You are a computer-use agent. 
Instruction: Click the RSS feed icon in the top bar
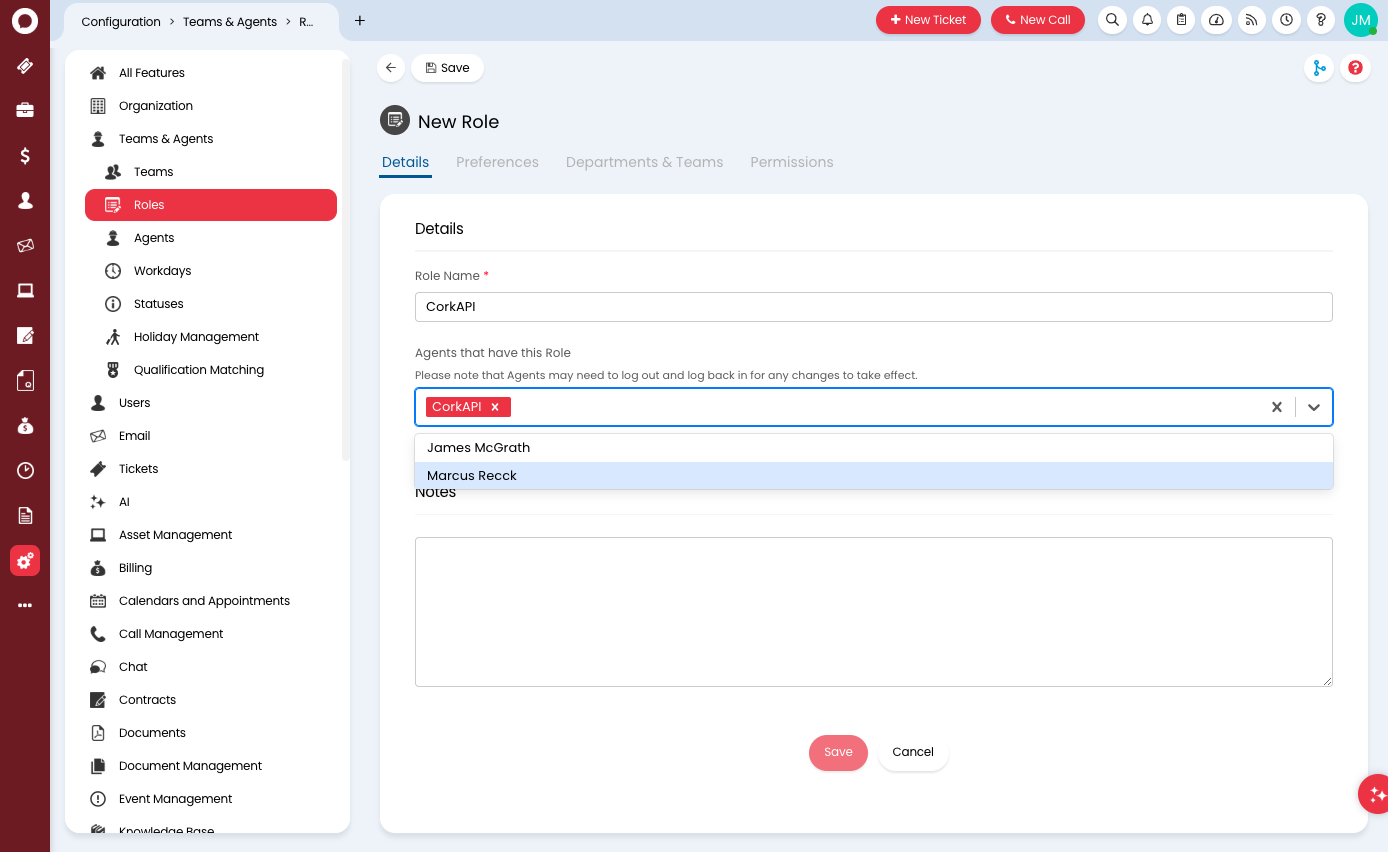[x=1251, y=20]
